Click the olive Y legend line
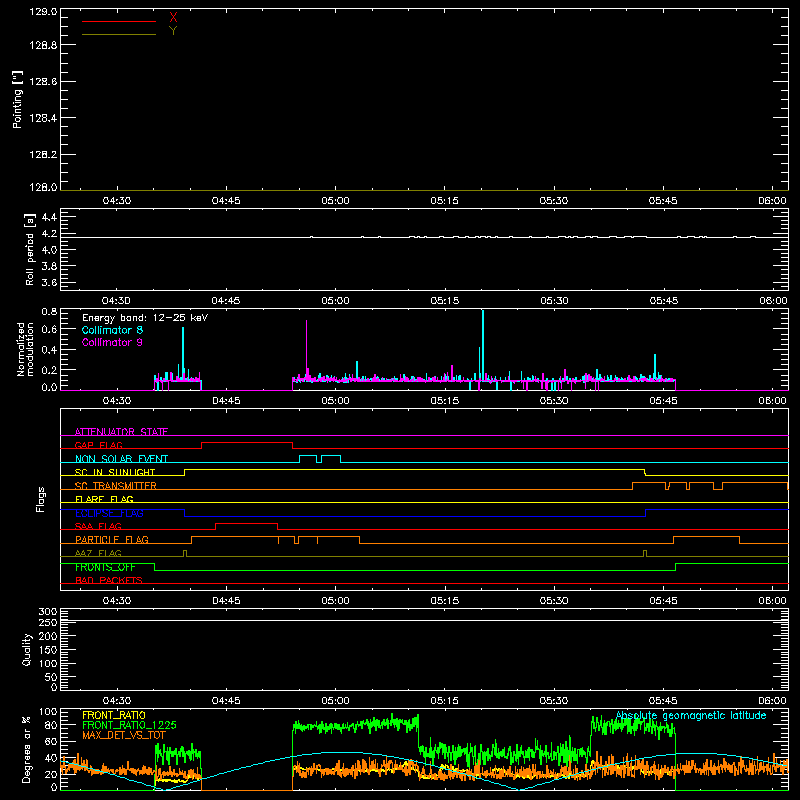Image resolution: width=800 pixels, height=800 pixels. (118, 34)
